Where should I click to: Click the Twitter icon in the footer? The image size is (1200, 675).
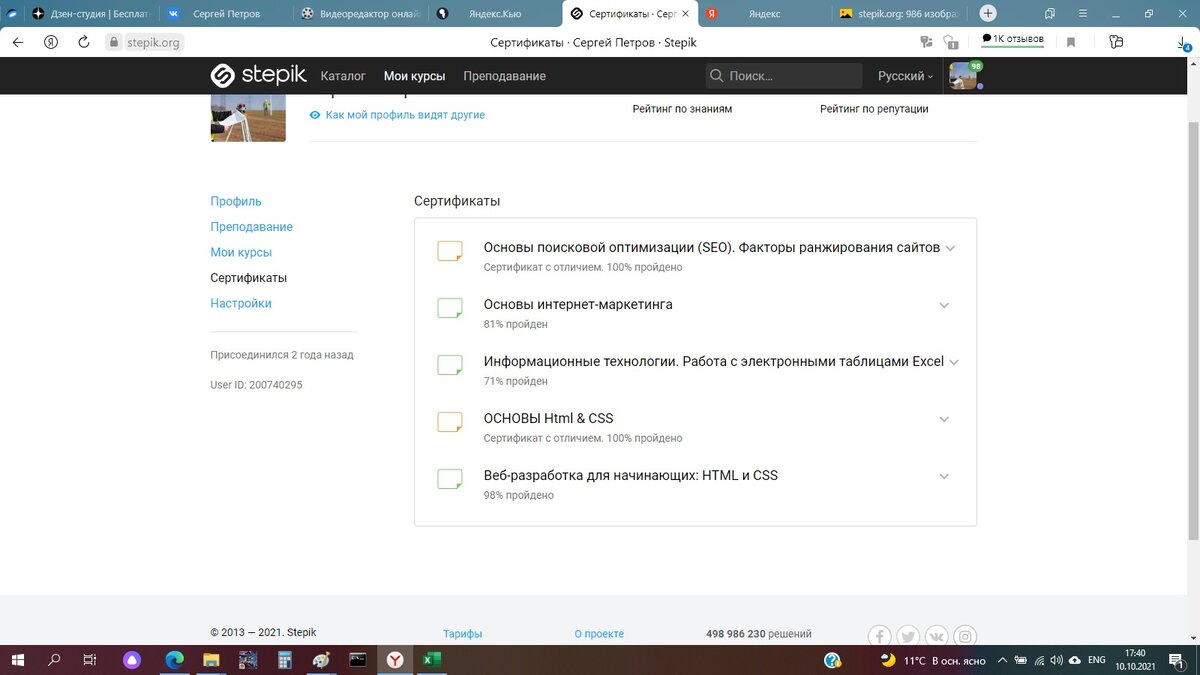point(907,635)
